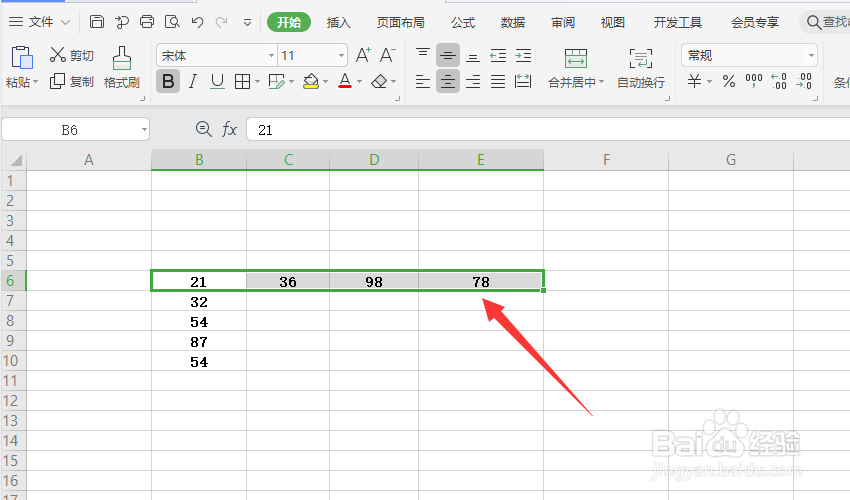Apply cell borders icon
Image resolution: width=850 pixels, height=500 pixels.
click(242, 81)
